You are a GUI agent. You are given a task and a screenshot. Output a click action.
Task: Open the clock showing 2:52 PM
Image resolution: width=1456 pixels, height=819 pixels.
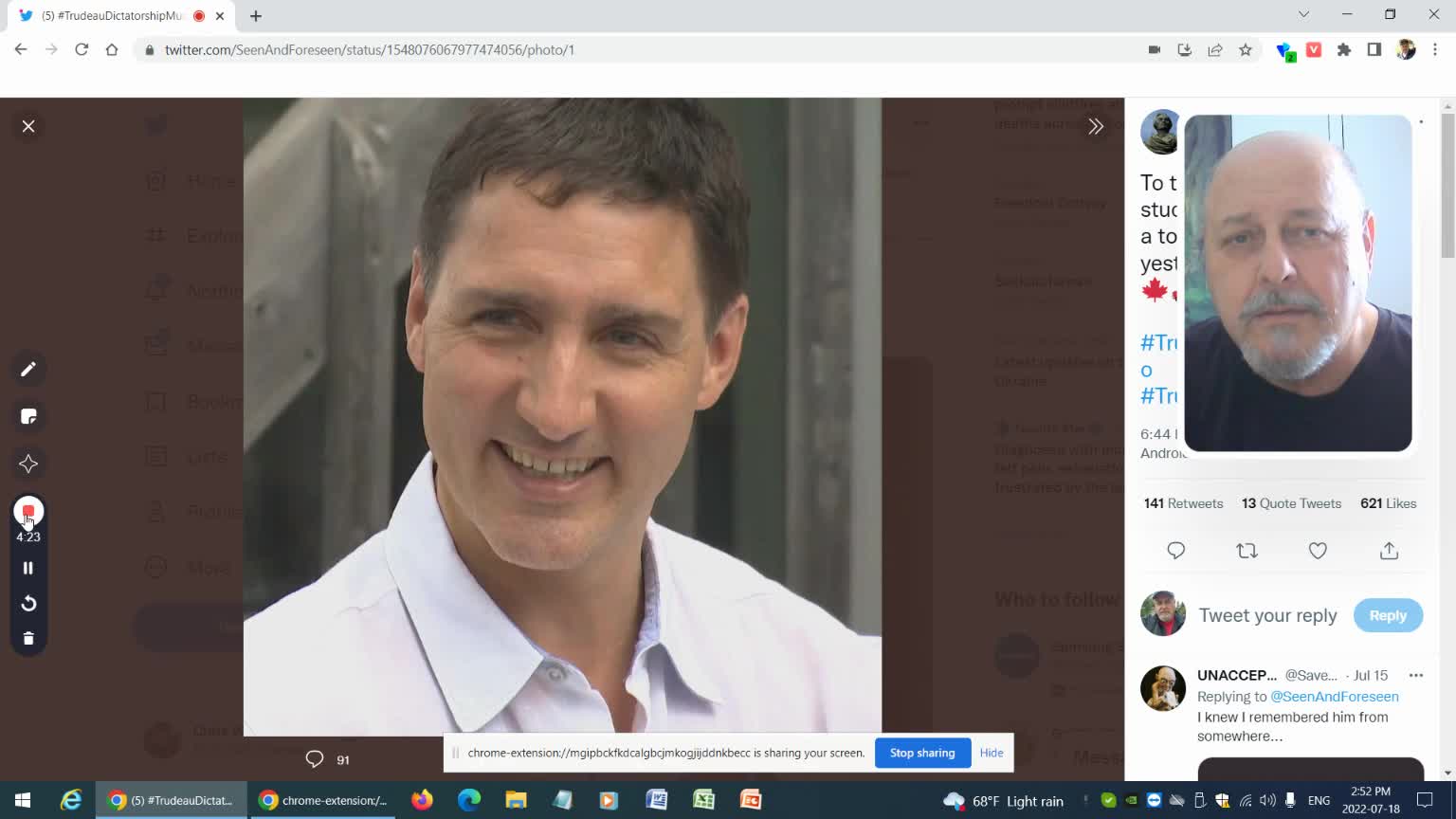tap(1371, 800)
